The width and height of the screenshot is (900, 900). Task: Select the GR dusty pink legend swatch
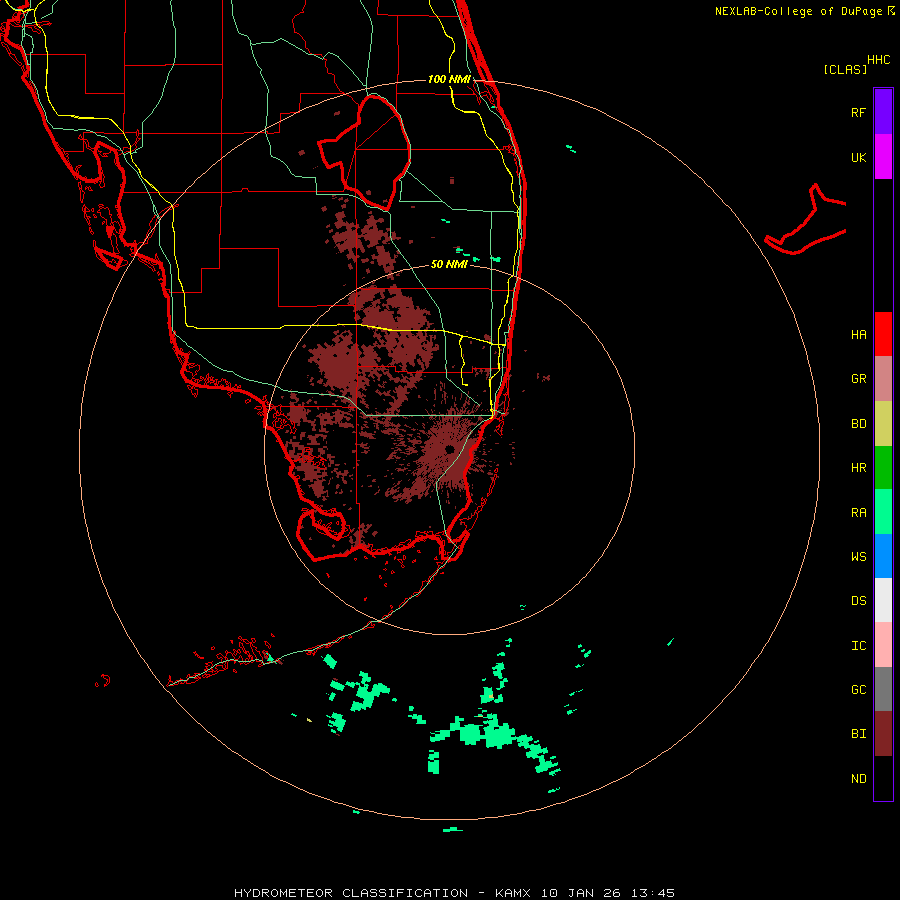click(883, 379)
